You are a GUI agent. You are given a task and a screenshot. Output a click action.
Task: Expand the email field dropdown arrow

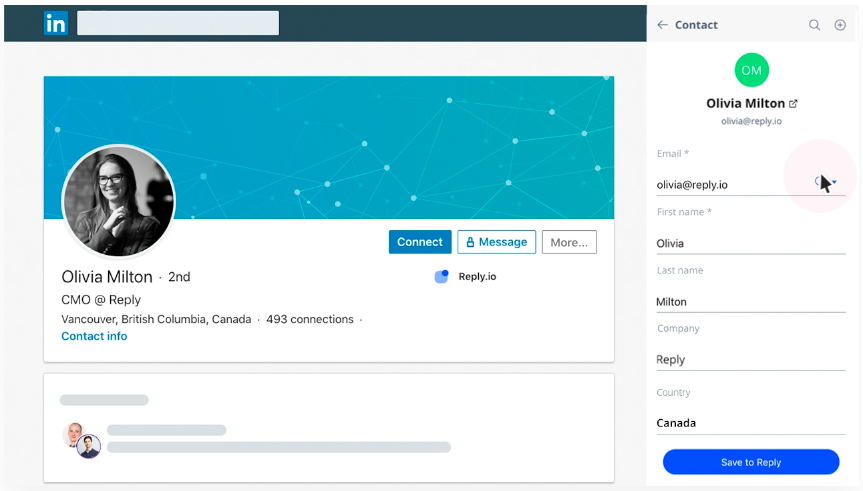[x=834, y=182]
